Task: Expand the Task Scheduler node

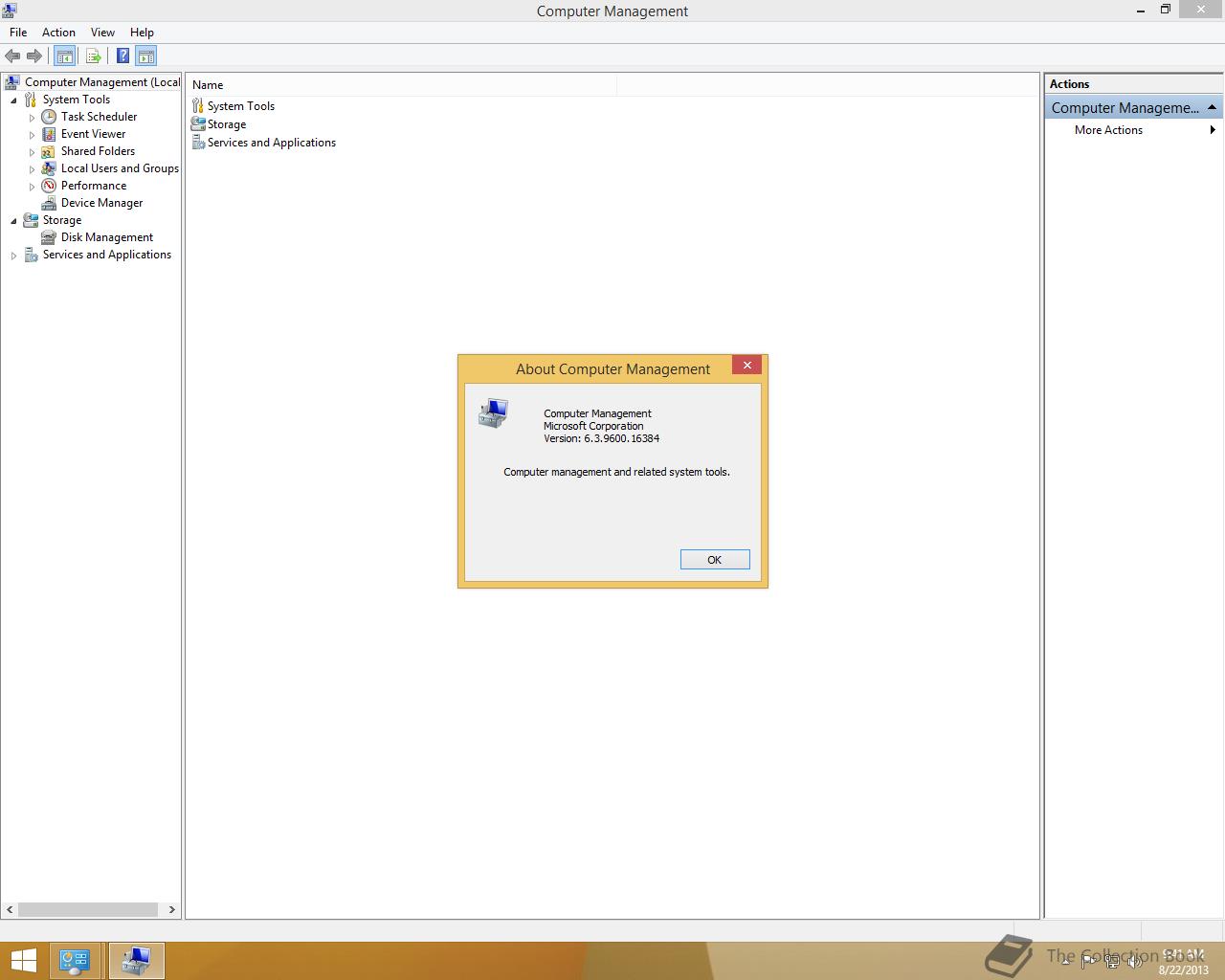Action: (x=32, y=118)
